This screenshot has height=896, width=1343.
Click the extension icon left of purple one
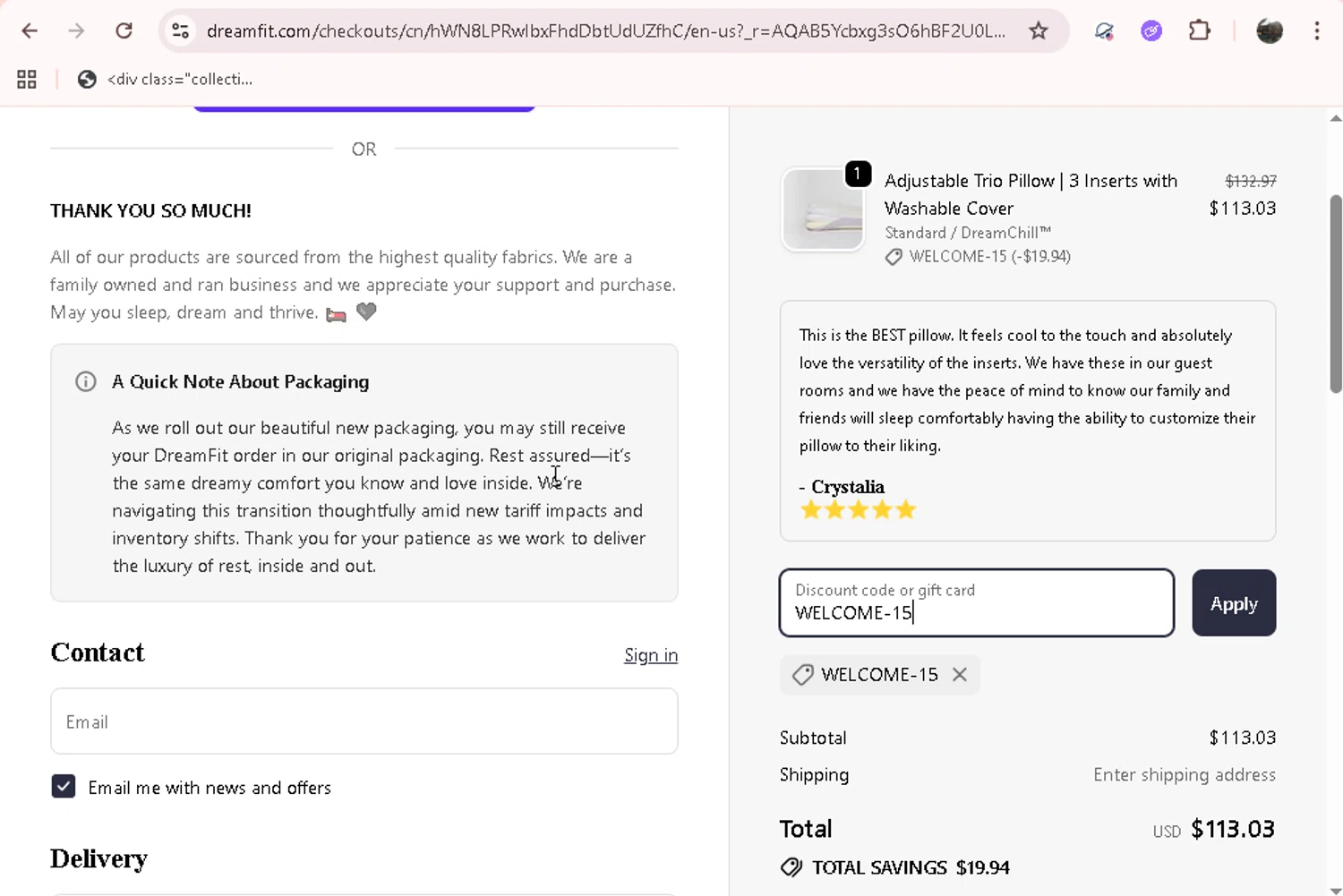(1104, 31)
